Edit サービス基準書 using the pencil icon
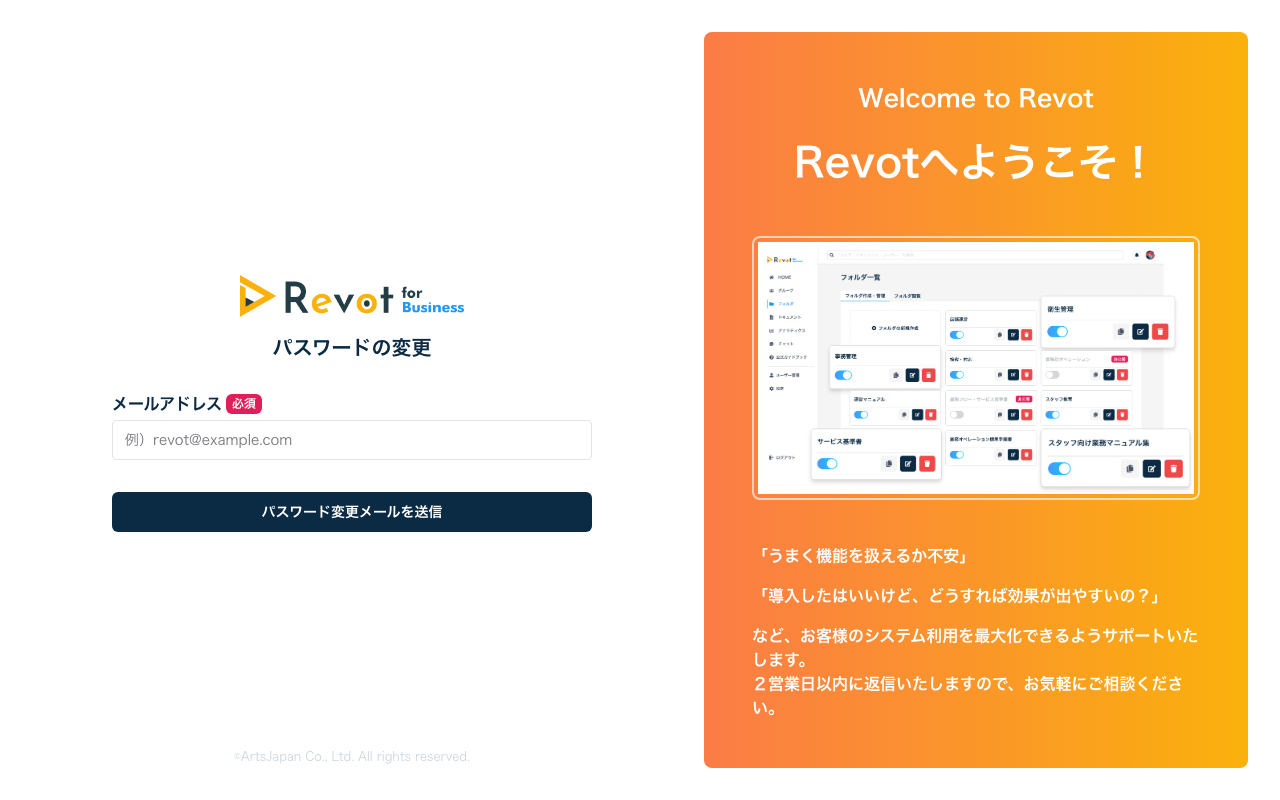 [x=909, y=463]
